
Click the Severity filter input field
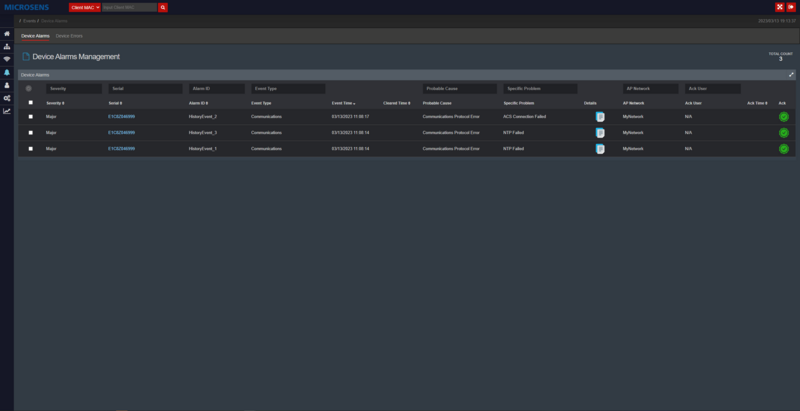[74, 88]
